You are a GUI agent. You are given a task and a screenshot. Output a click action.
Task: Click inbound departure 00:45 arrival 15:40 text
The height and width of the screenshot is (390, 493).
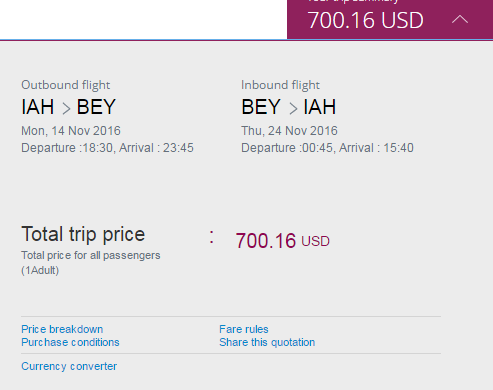tap(327, 148)
